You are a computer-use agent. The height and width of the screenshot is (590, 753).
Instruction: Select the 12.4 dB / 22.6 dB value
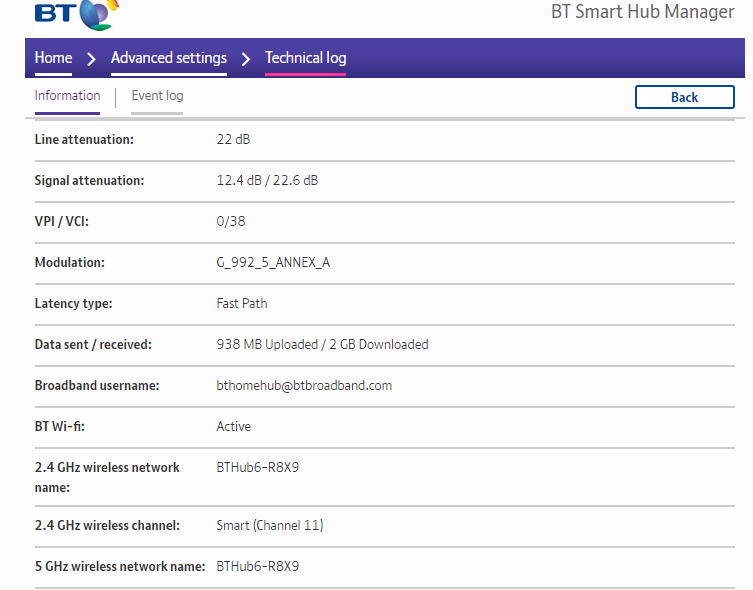pyautogui.click(x=267, y=181)
